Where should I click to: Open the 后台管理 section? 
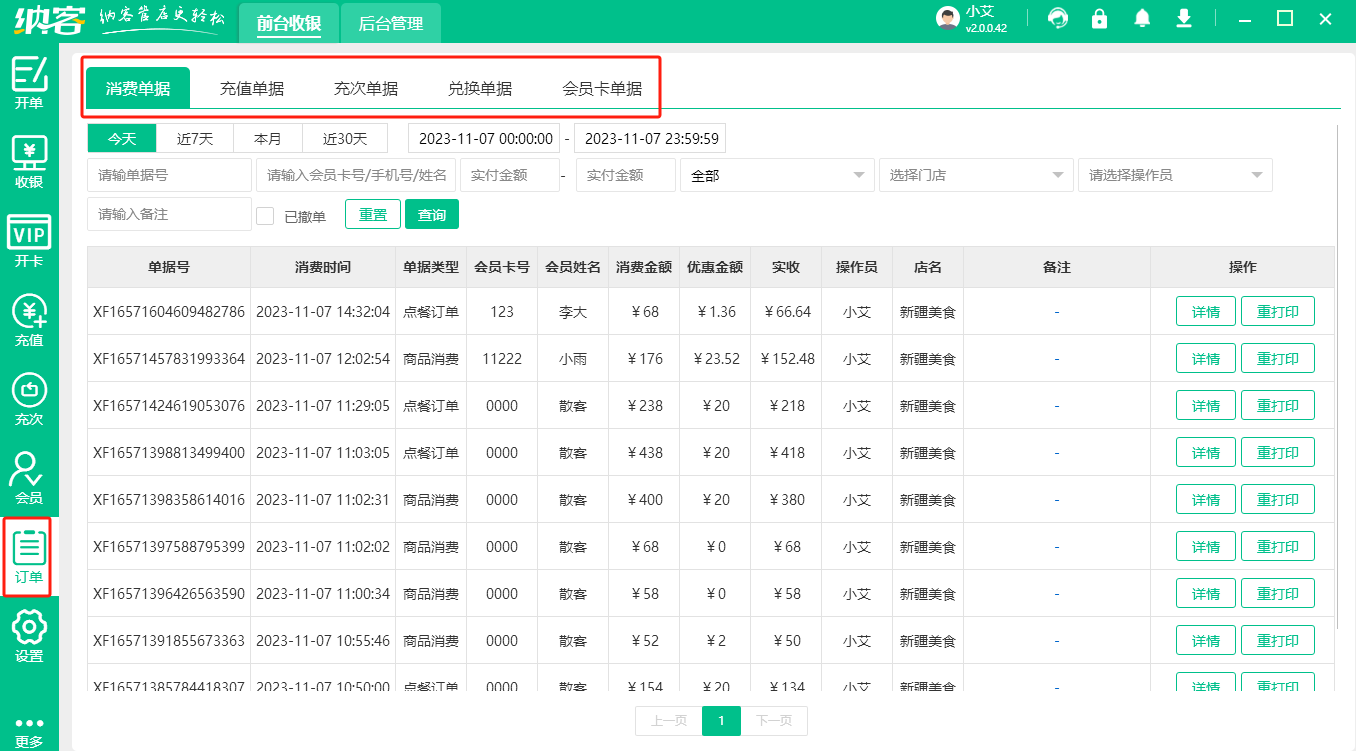390,21
